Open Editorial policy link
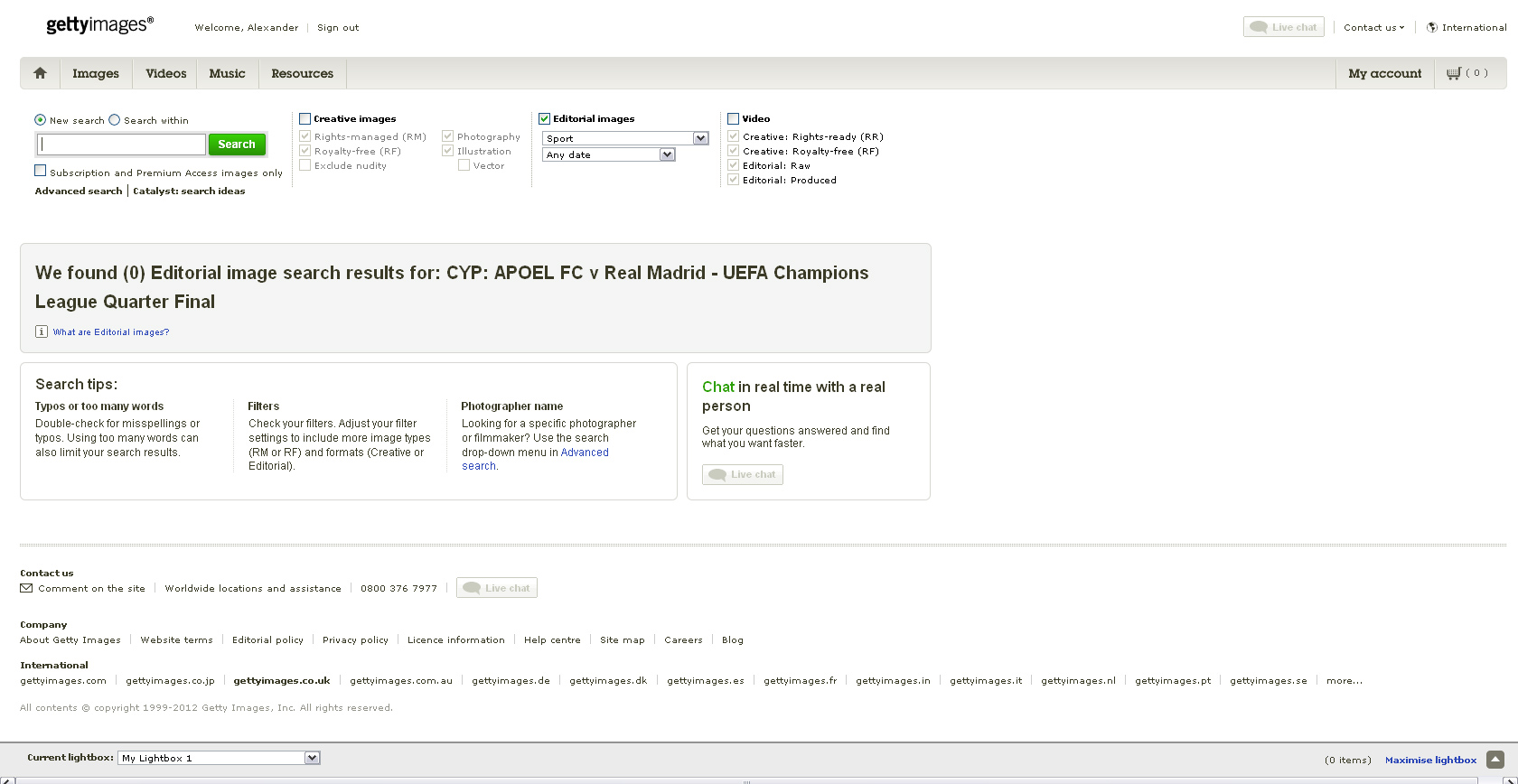Screen dimensions: 1518x784 [267, 639]
